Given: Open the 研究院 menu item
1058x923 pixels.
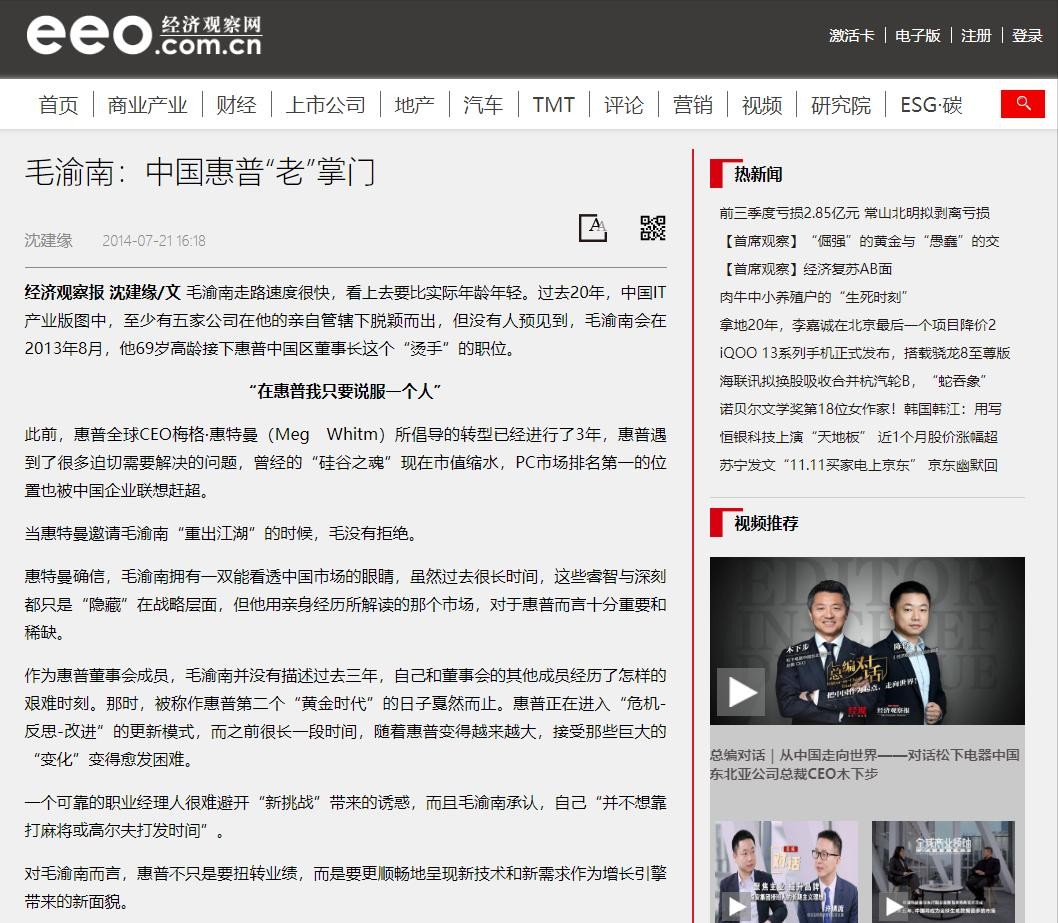Looking at the screenshot, I should tap(840, 105).
